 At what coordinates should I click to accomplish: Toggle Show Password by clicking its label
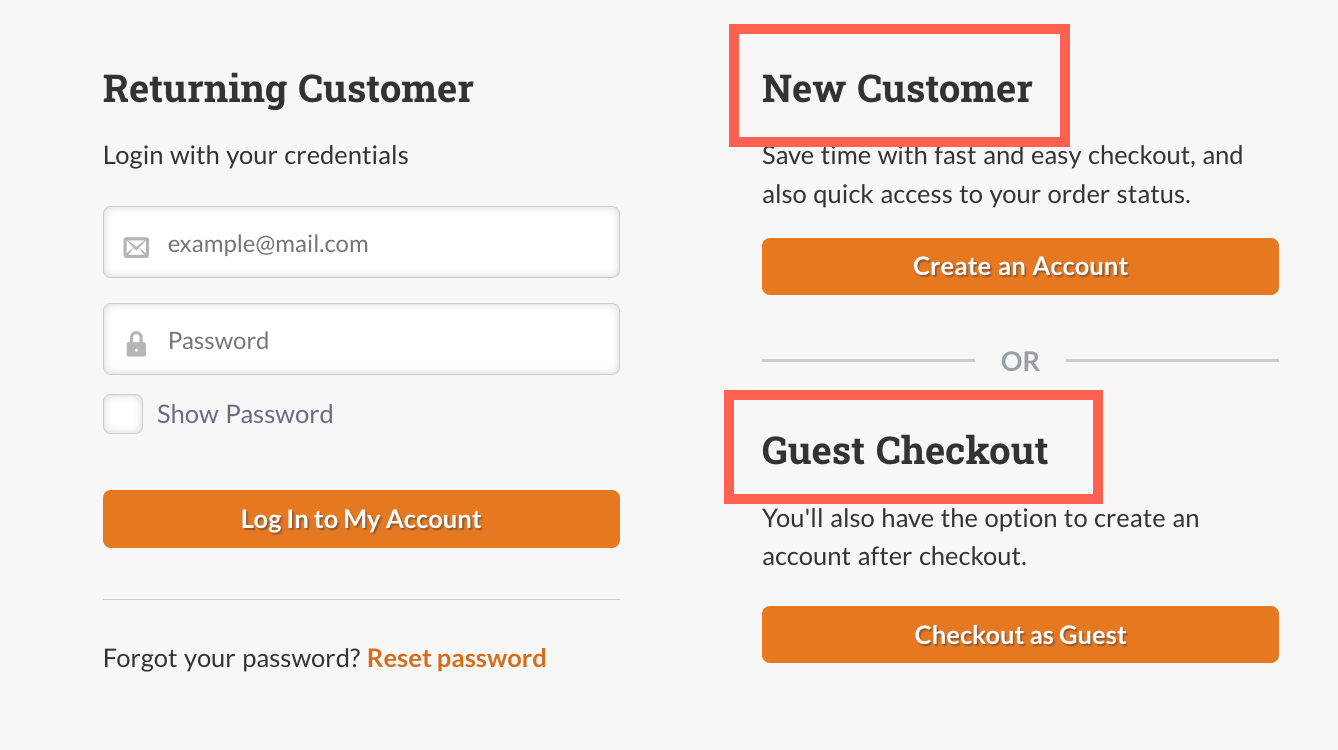244,413
